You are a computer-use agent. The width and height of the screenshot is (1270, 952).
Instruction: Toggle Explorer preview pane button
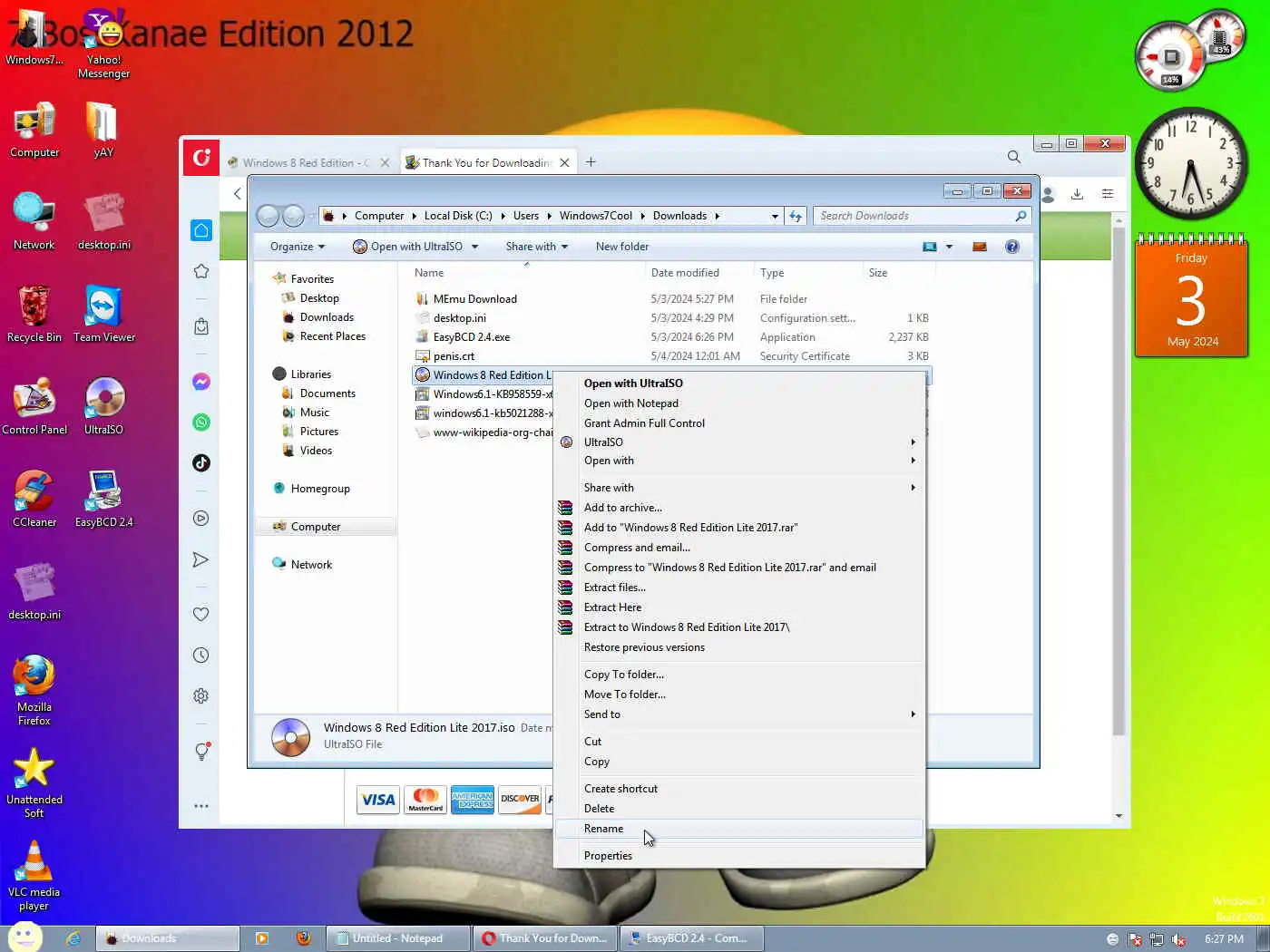click(979, 247)
